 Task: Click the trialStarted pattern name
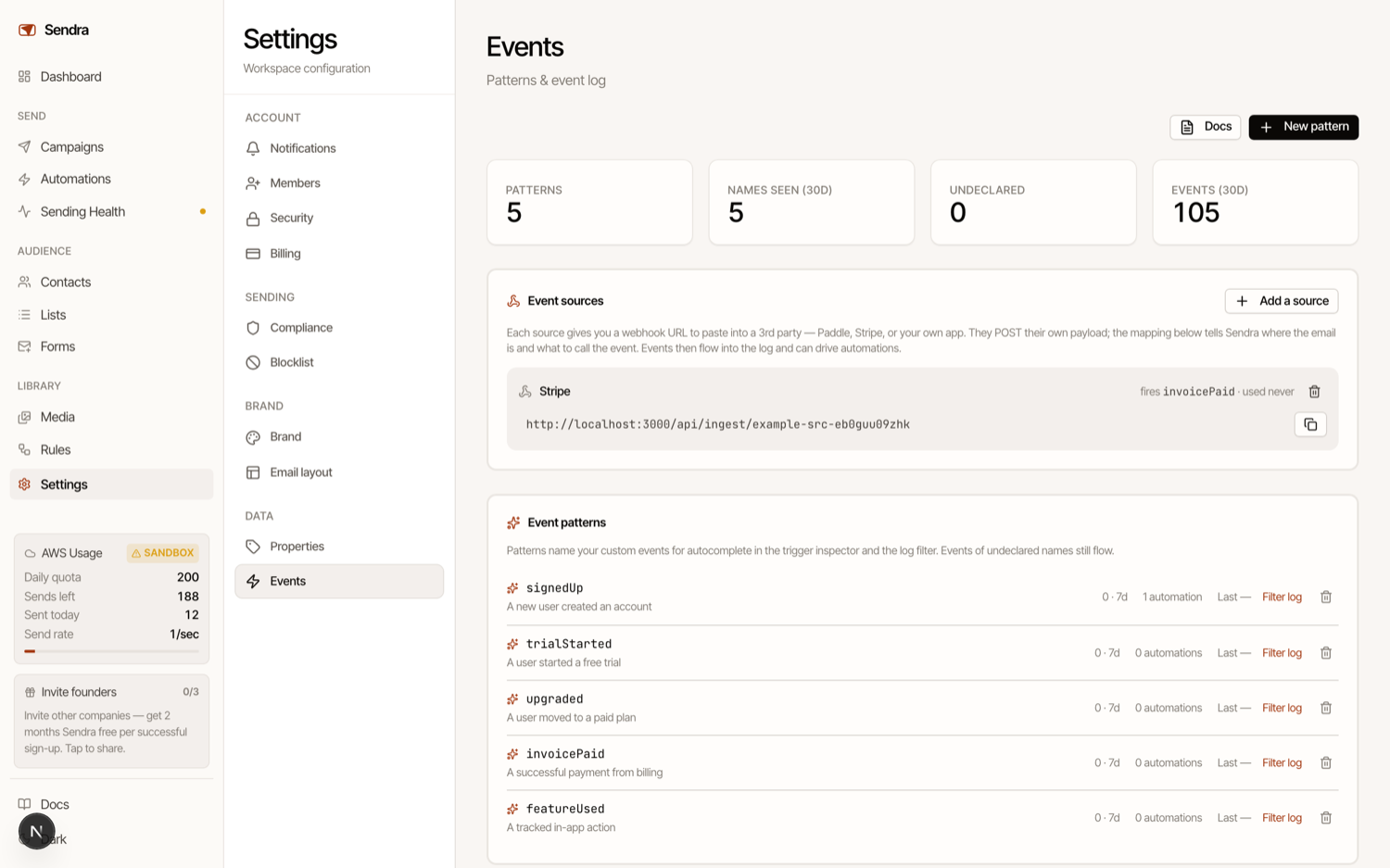click(x=569, y=644)
